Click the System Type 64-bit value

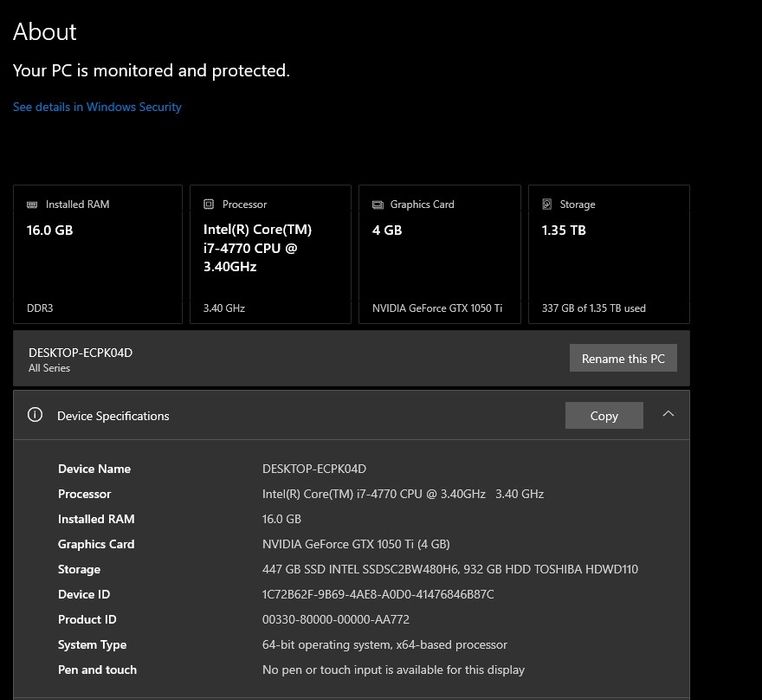[384, 645]
